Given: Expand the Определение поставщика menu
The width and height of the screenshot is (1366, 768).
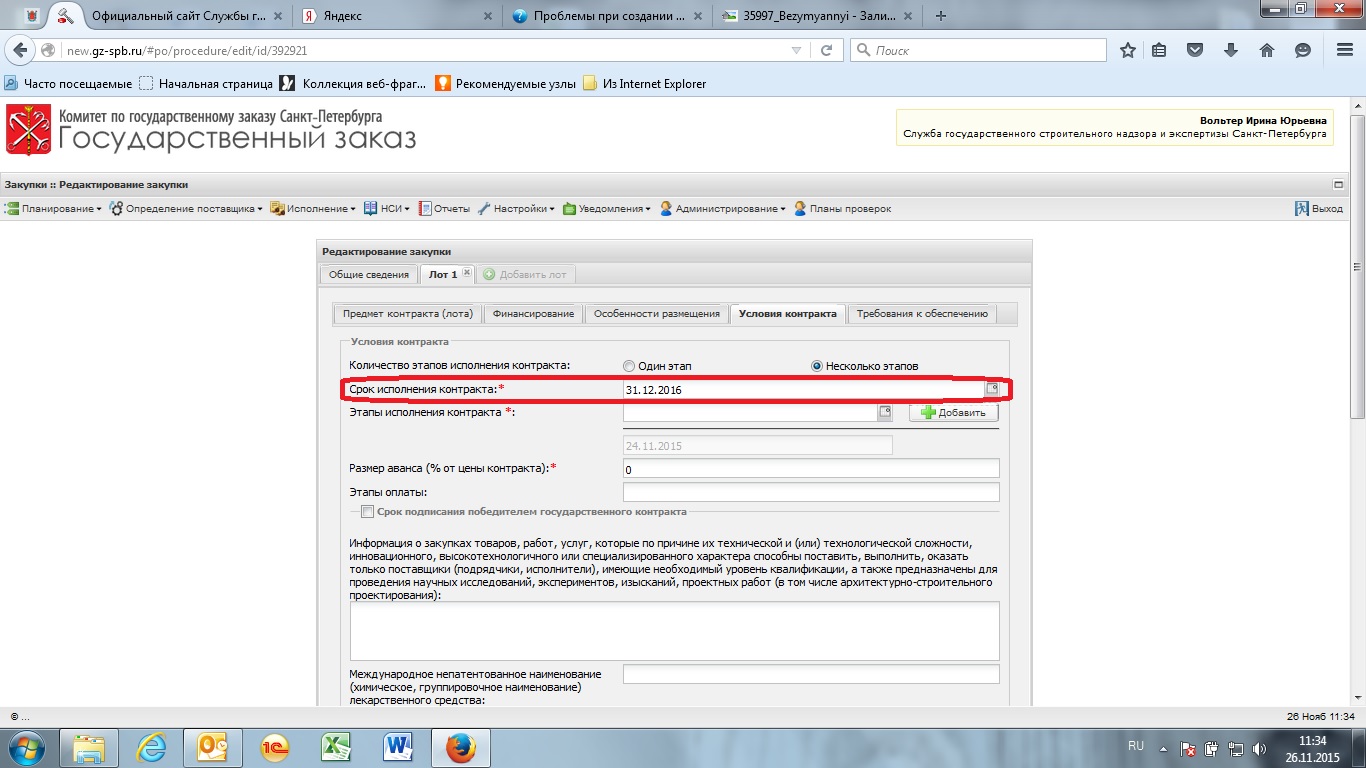Looking at the screenshot, I should (x=186, y=209).
